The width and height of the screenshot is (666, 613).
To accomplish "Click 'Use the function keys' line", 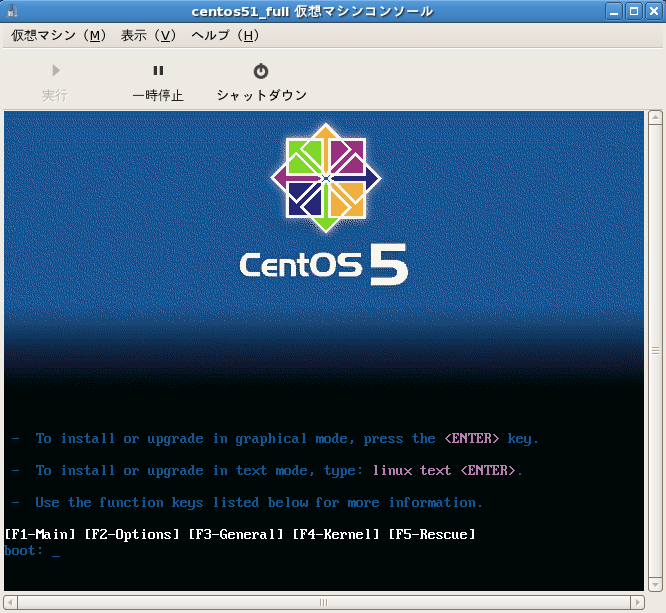I will (x=247, y=503).
